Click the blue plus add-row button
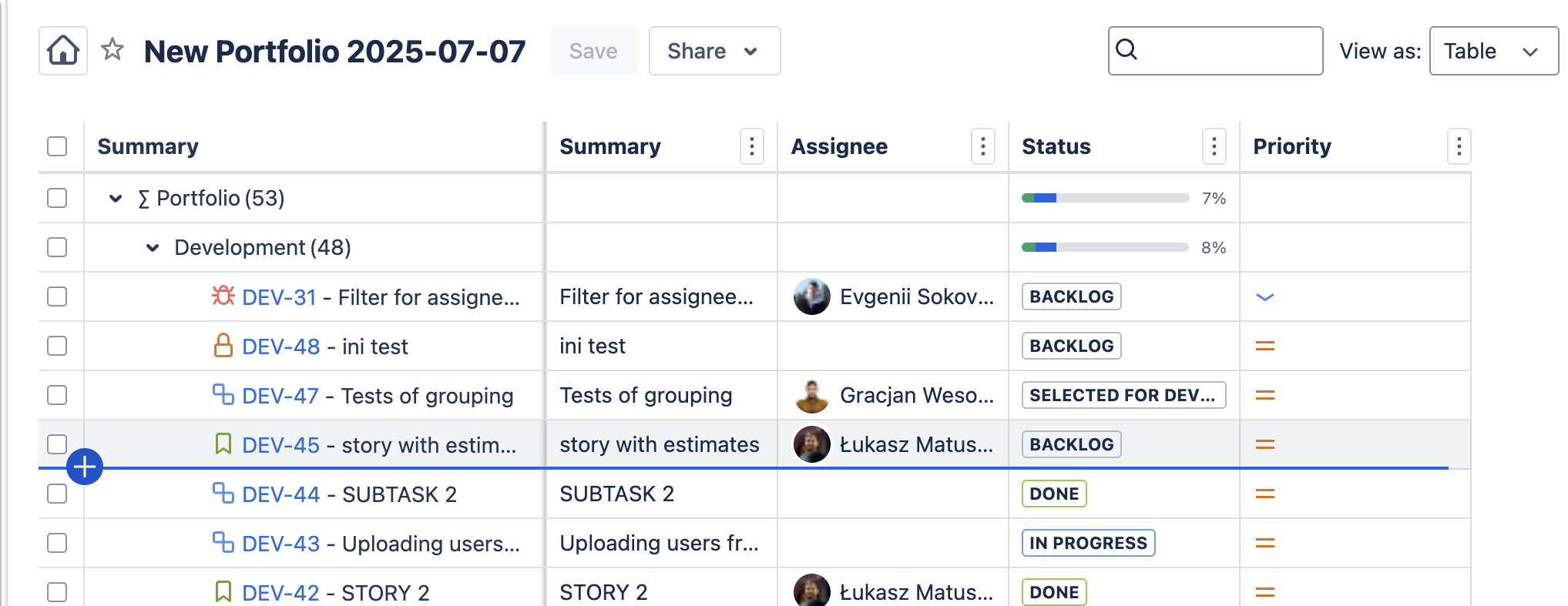 [x=85, y=467]
